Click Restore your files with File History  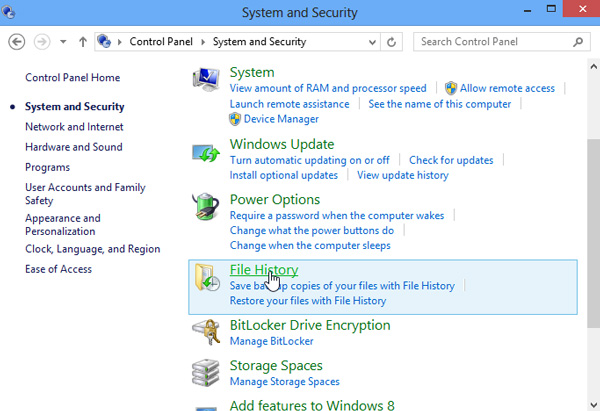coord(308,301)
